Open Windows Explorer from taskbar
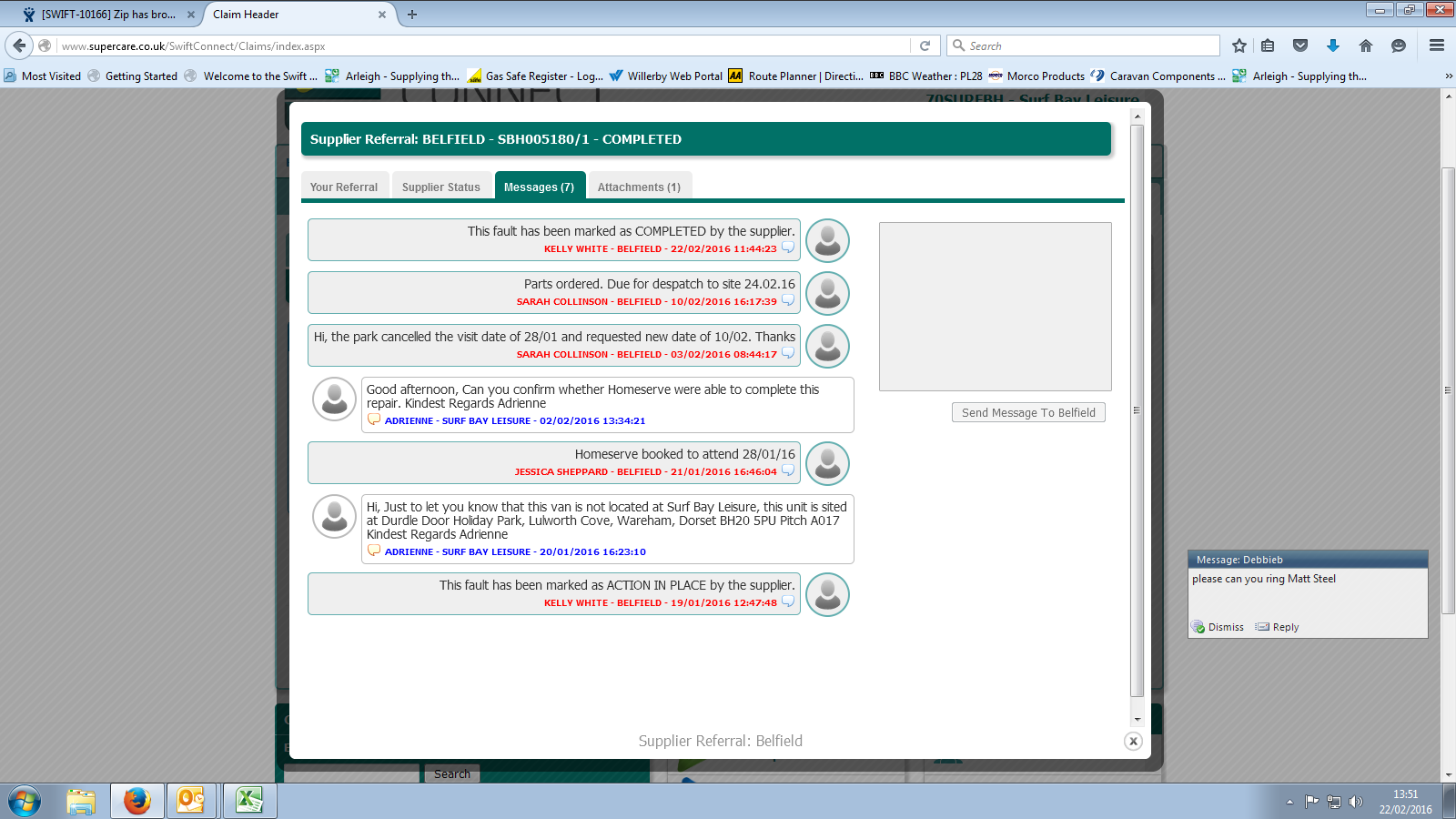The image size is (1456, 819). pyautogui.click(x=81, y=802)
